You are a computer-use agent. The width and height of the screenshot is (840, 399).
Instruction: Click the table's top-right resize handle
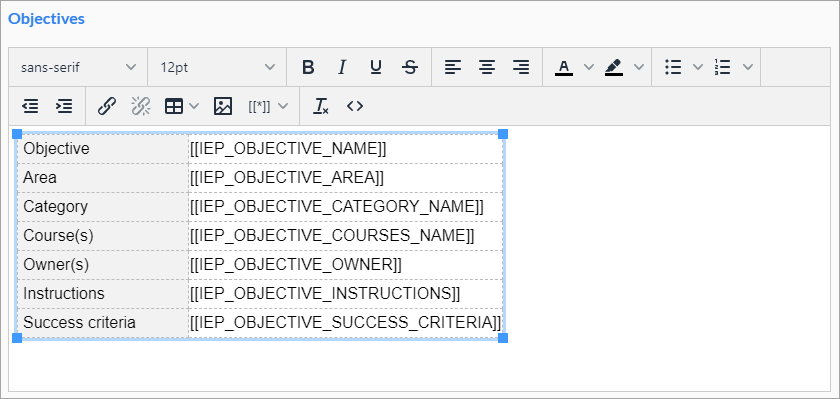[503, 134]
